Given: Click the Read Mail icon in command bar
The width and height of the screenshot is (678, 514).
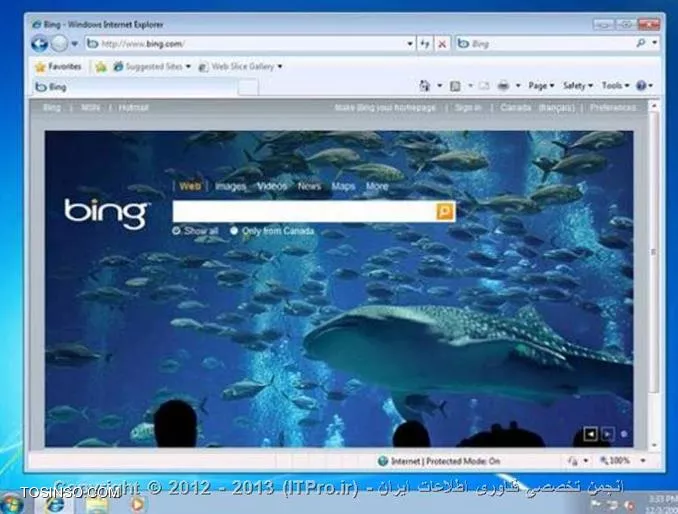Looking at the screenshot, I should (x=484, y=86).
